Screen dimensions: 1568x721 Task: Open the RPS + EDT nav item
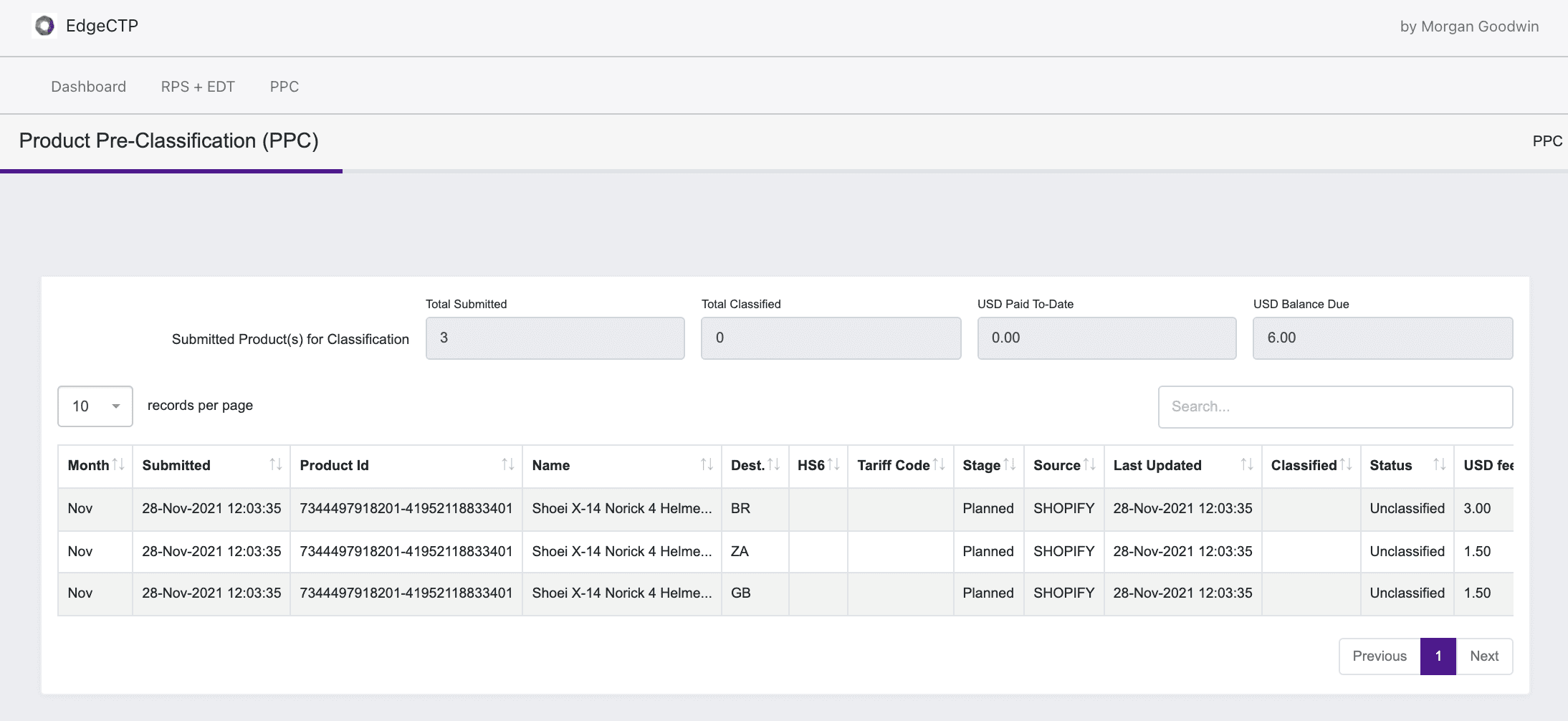[x=198, y=87]
